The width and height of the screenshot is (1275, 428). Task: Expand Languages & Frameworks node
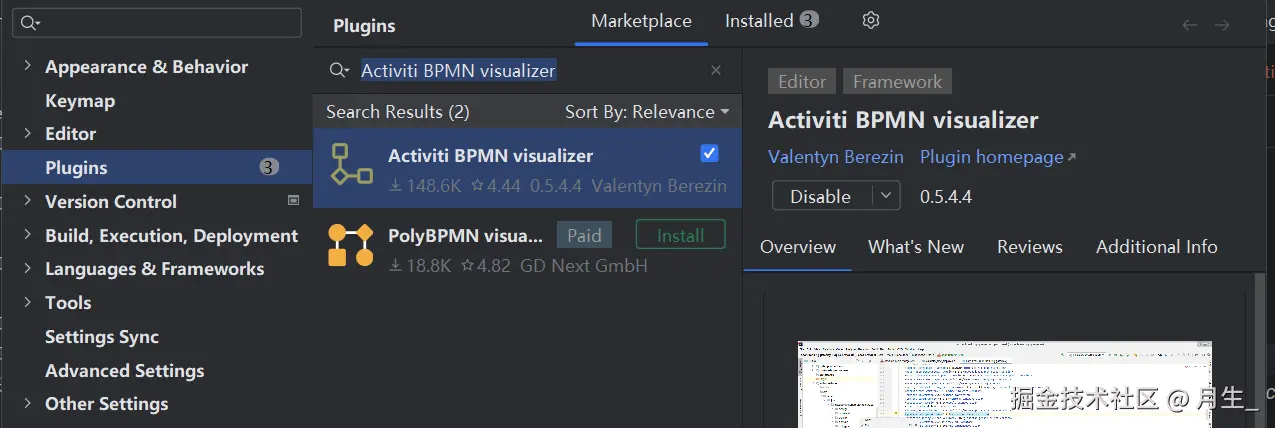tap(27, 268)
